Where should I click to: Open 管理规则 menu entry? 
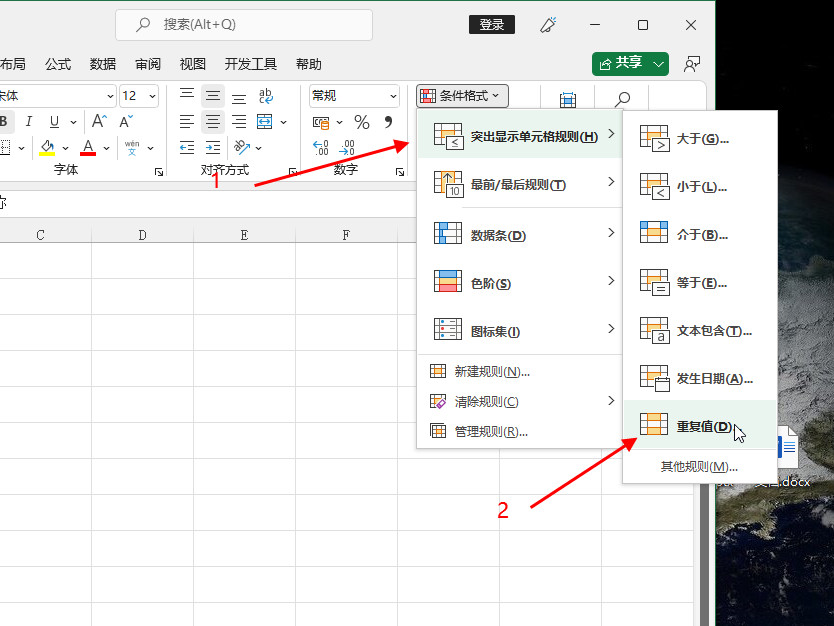point(520,431)
